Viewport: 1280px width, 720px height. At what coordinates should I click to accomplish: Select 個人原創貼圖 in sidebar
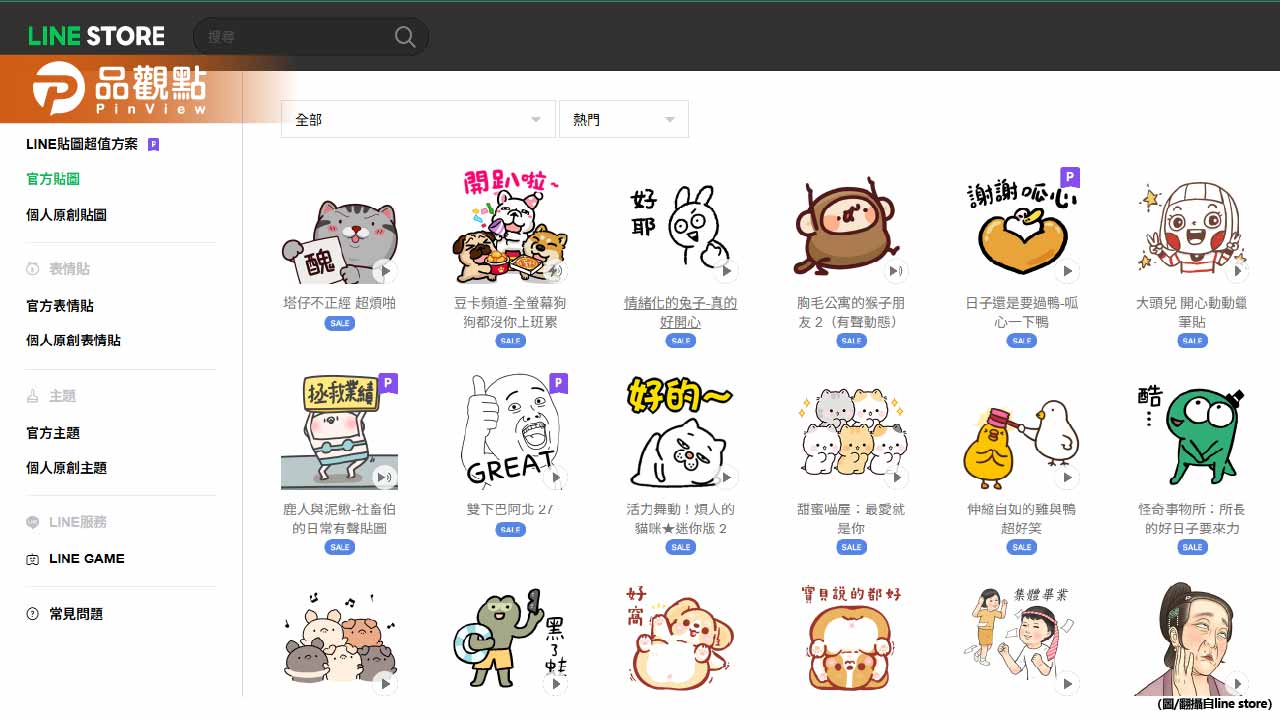pos(66,214)
